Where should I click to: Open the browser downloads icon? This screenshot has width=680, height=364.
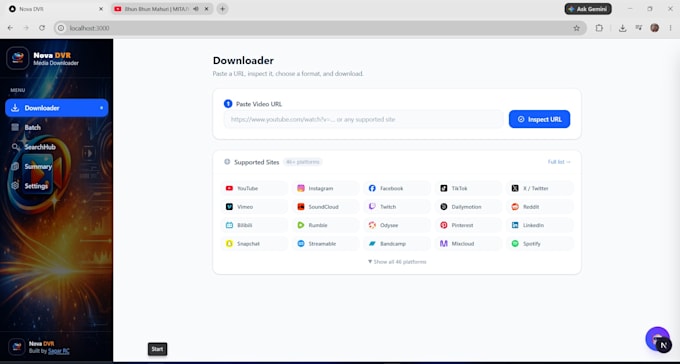pyautogui.click(x=622, y=28)
